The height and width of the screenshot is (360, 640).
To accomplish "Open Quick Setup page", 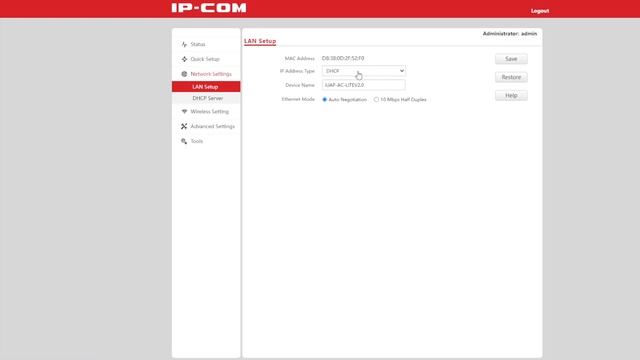I will click(206, 59).
